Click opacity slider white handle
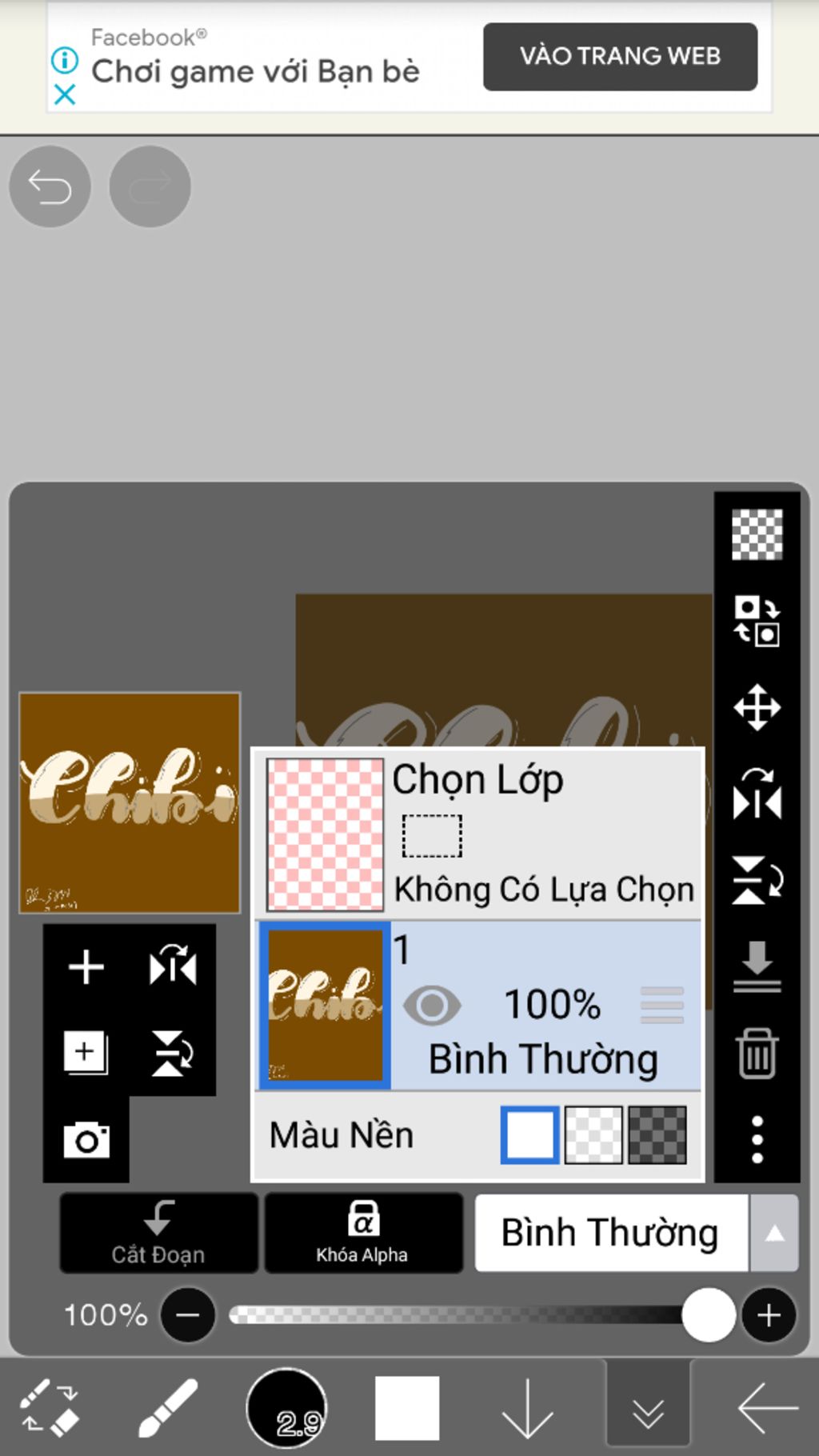Viewport: 819px width, 1456px height. point(709,1314)
